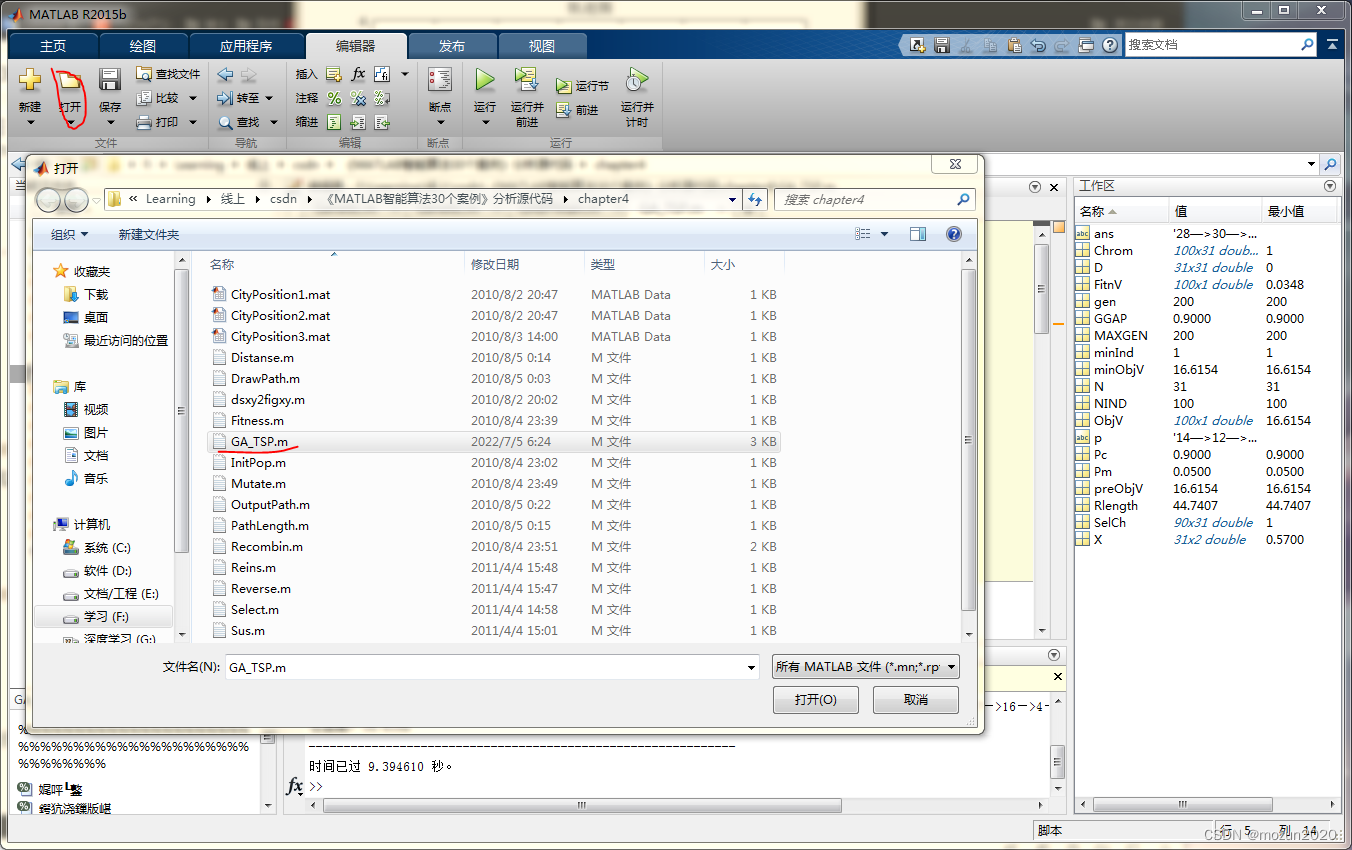Open the file type filter dropdown
The image size is (1352, 850).
[866, 666]
